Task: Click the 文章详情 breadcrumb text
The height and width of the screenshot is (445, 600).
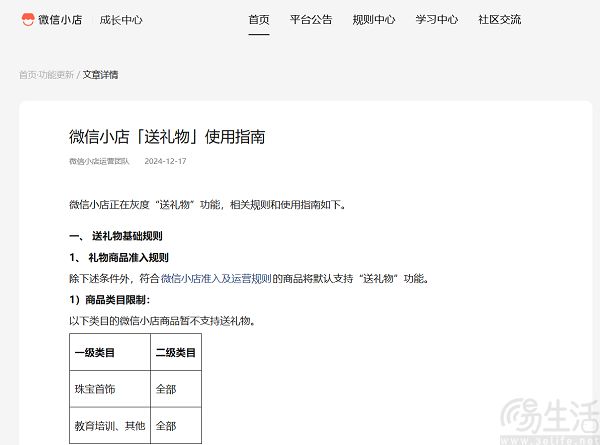Action: click(100, 75)
